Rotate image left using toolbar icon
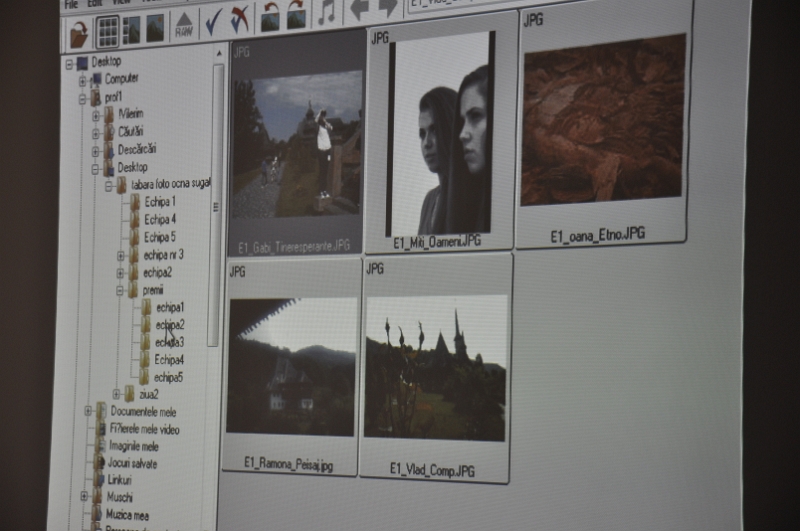 pyautogui.click(x=270, y=17)
